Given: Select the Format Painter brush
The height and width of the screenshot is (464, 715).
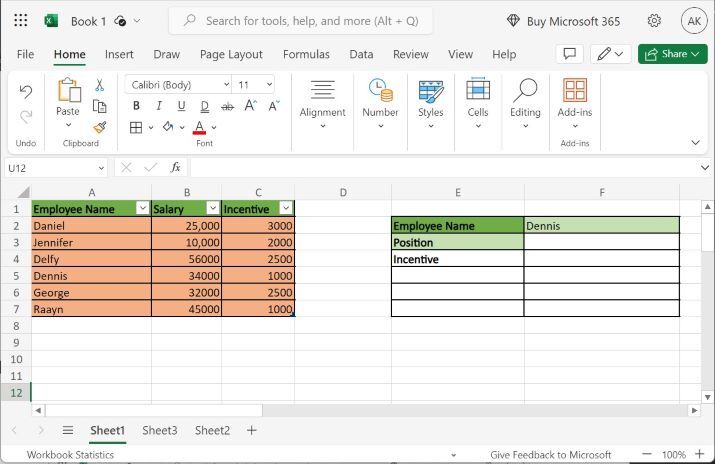Looking at the screenshot, I should [x=100, y=127].
